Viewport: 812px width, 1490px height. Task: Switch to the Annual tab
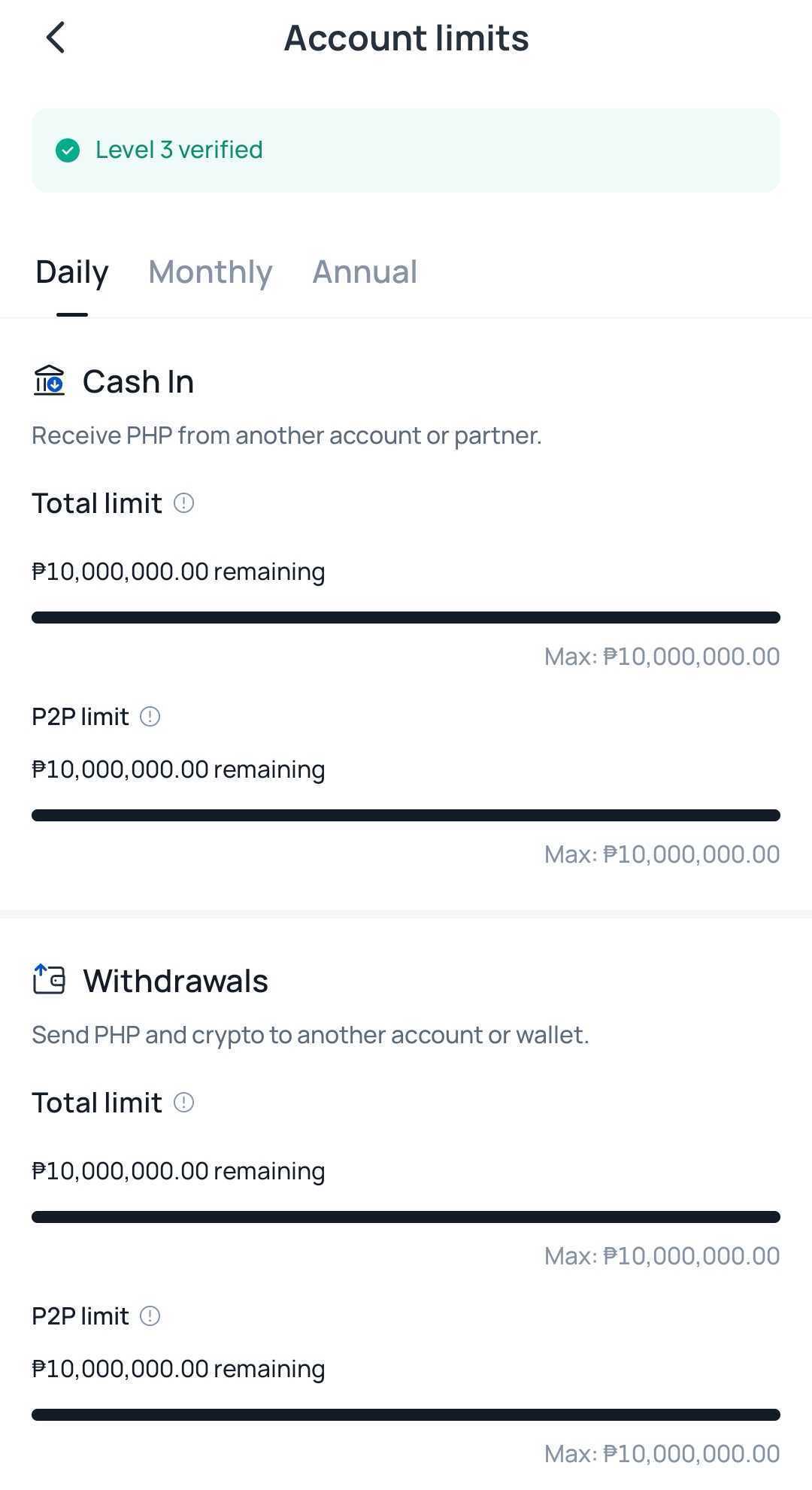point(365,272)
